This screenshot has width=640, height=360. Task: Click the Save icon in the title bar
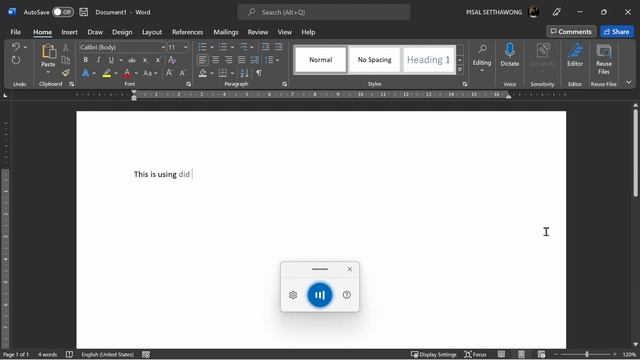(84, 12)
